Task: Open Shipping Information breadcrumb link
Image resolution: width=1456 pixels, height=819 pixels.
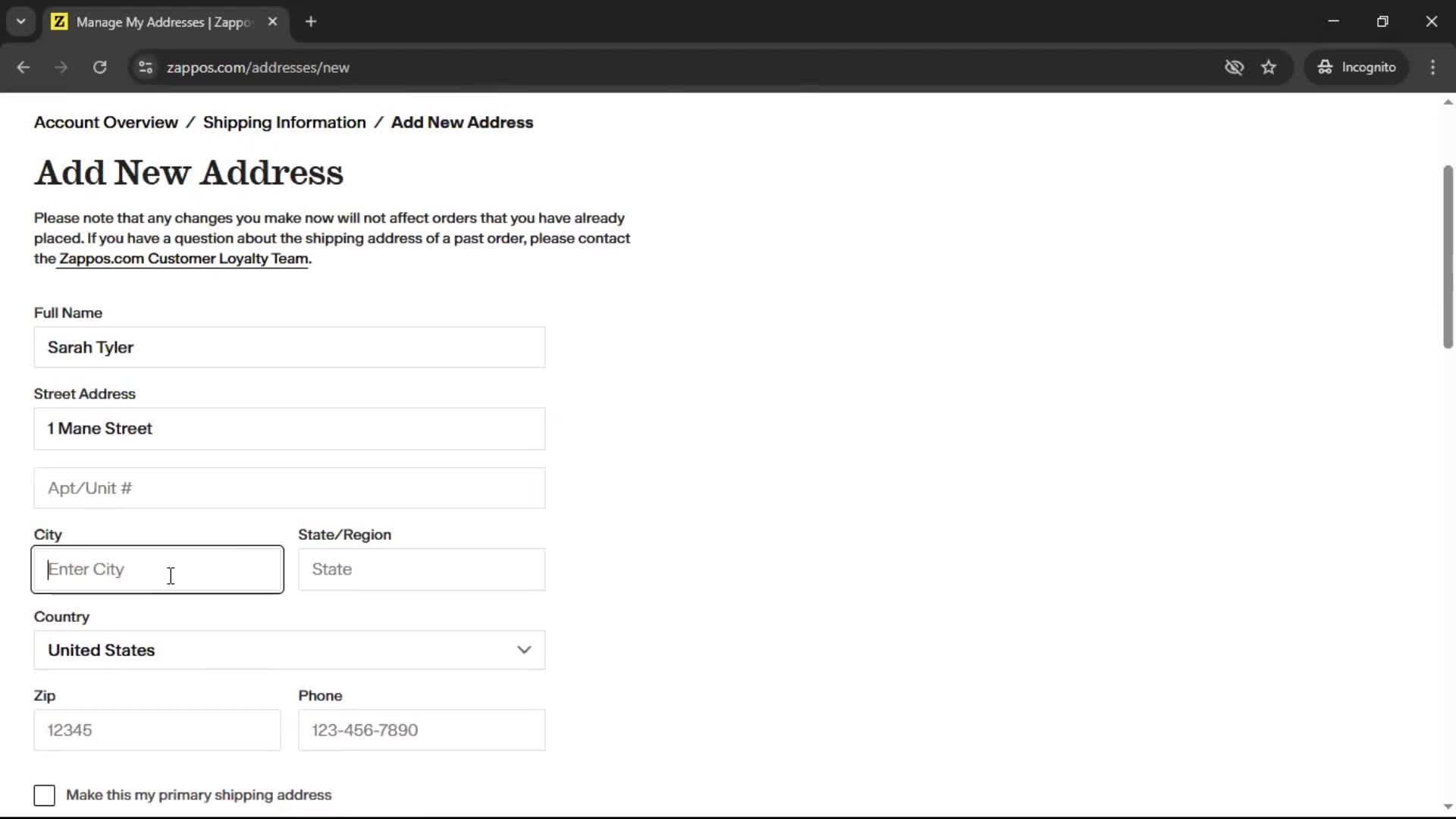Action: [x=284, y=123]
